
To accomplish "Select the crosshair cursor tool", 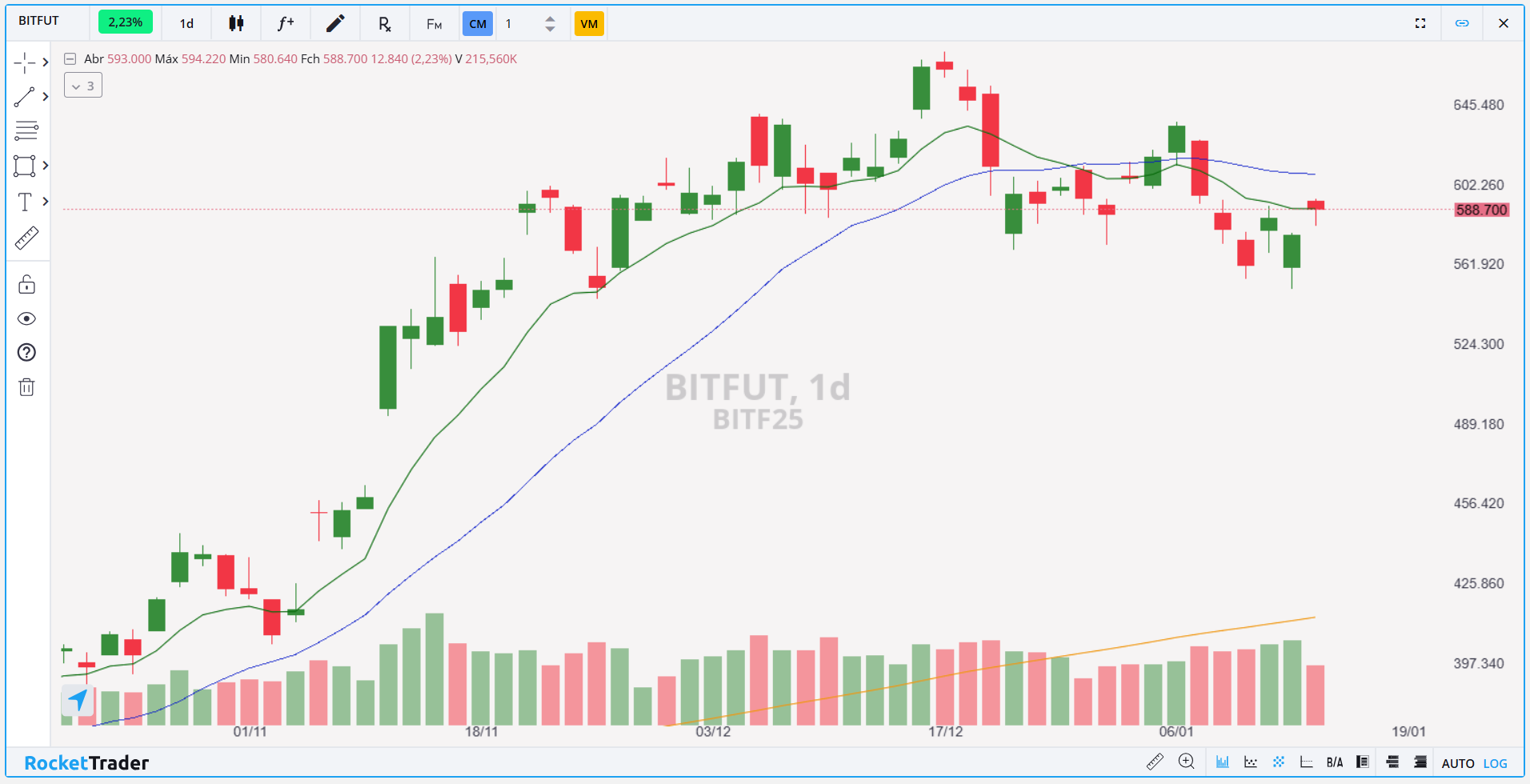I will [x=25, y=62].
